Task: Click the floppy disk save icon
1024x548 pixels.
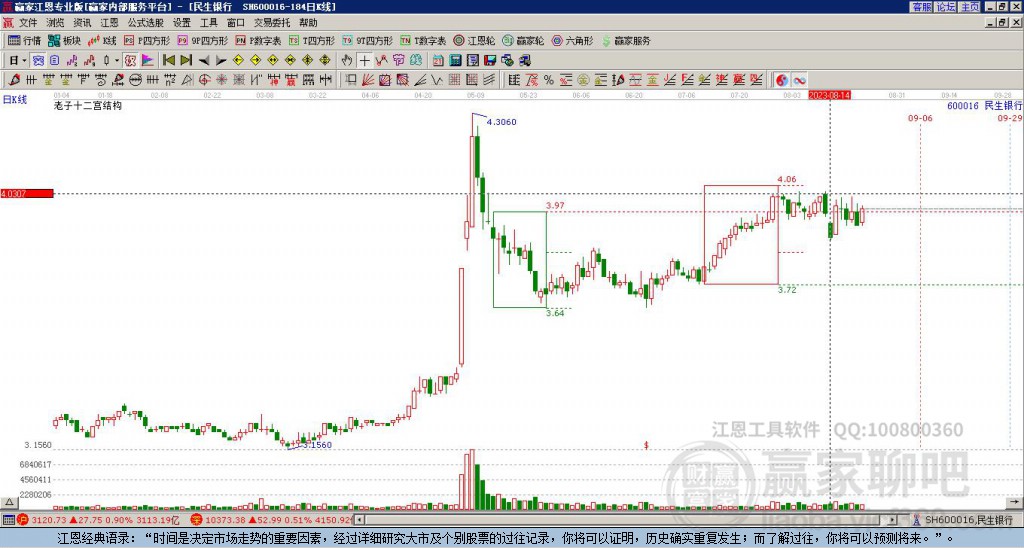Action: click(x=490, y=61)
